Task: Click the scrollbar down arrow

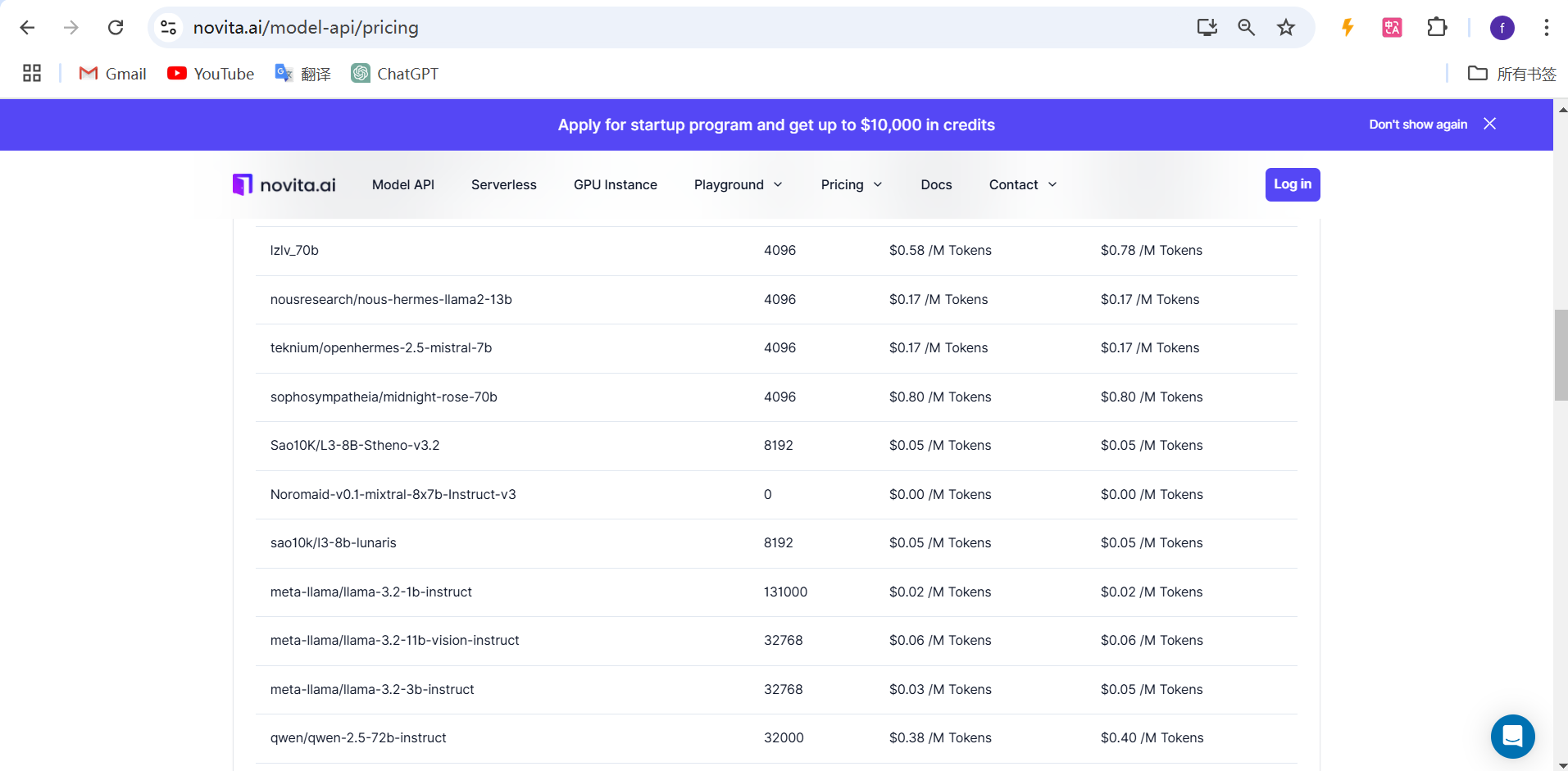Action: [1561, 764]
